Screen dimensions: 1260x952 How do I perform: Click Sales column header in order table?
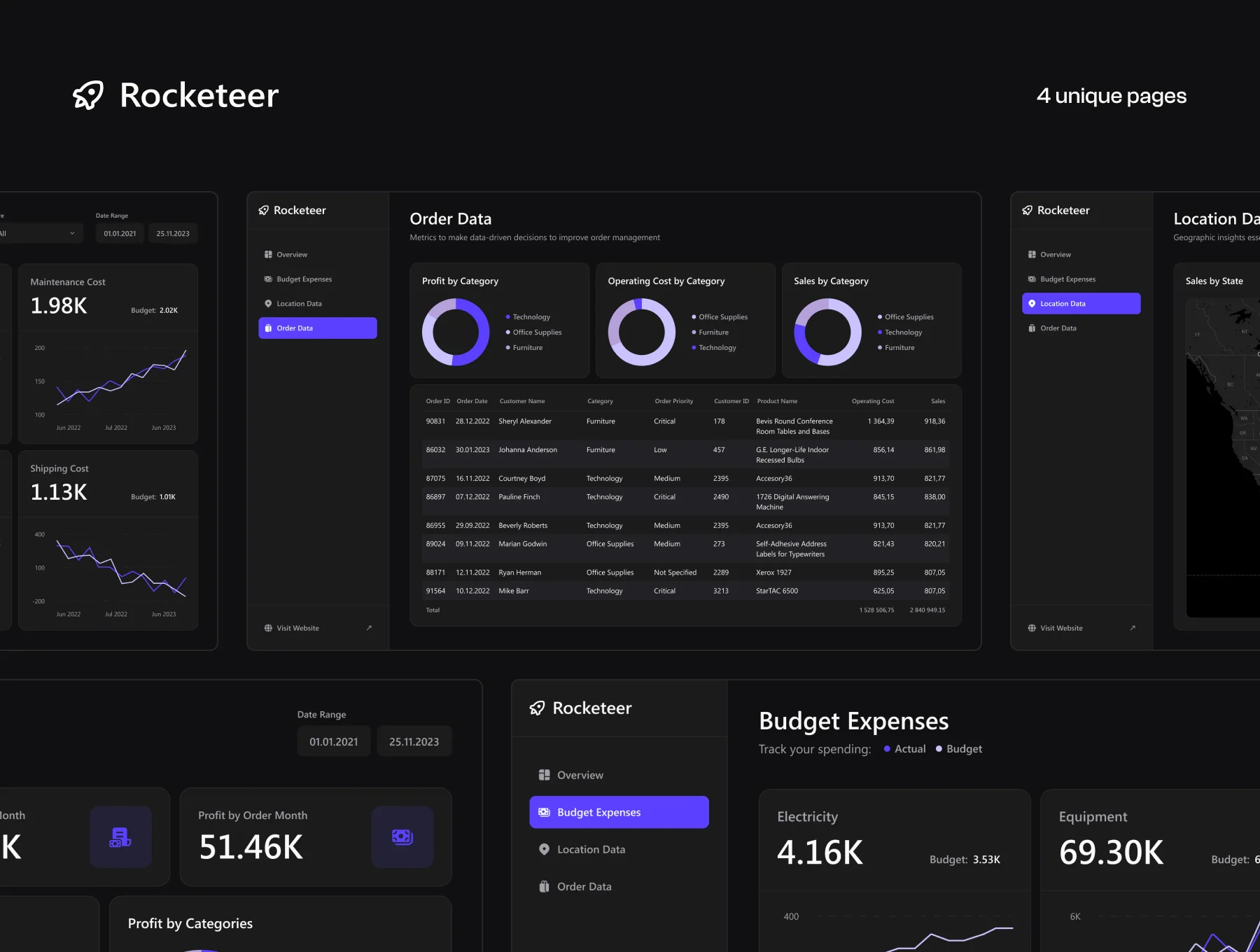coord(938,402)
